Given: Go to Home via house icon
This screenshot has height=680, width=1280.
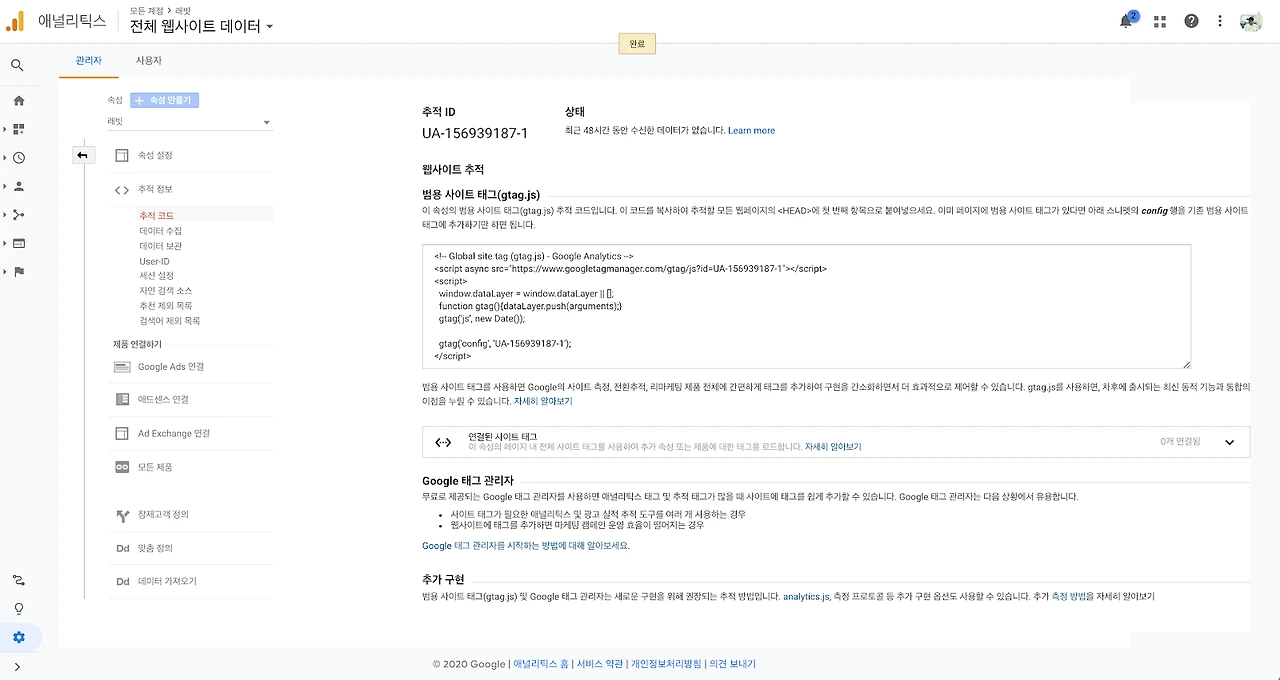Looking at the screenshot, I should (x=18, y=101).
